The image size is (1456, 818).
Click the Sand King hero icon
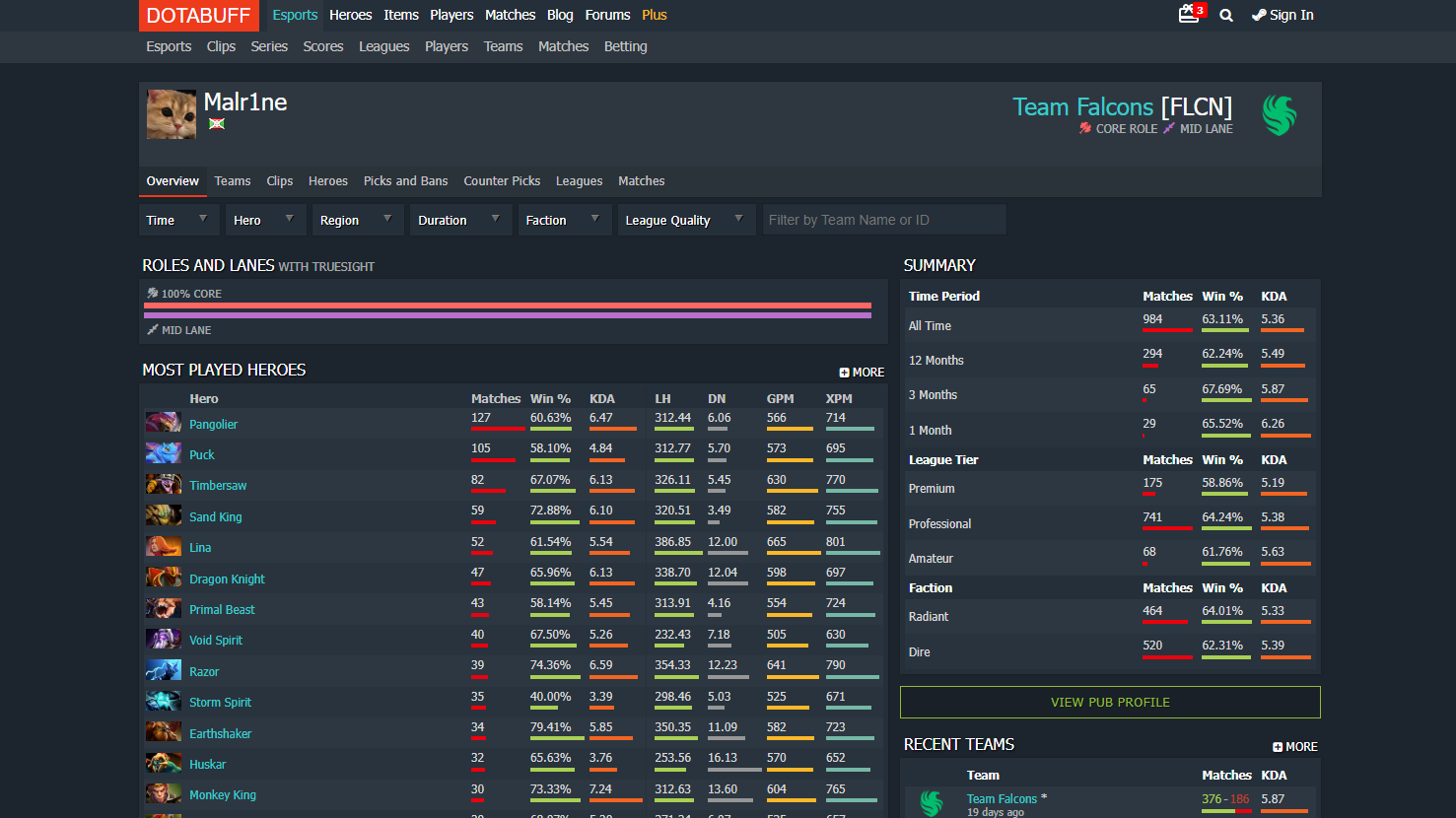point(164,515)
